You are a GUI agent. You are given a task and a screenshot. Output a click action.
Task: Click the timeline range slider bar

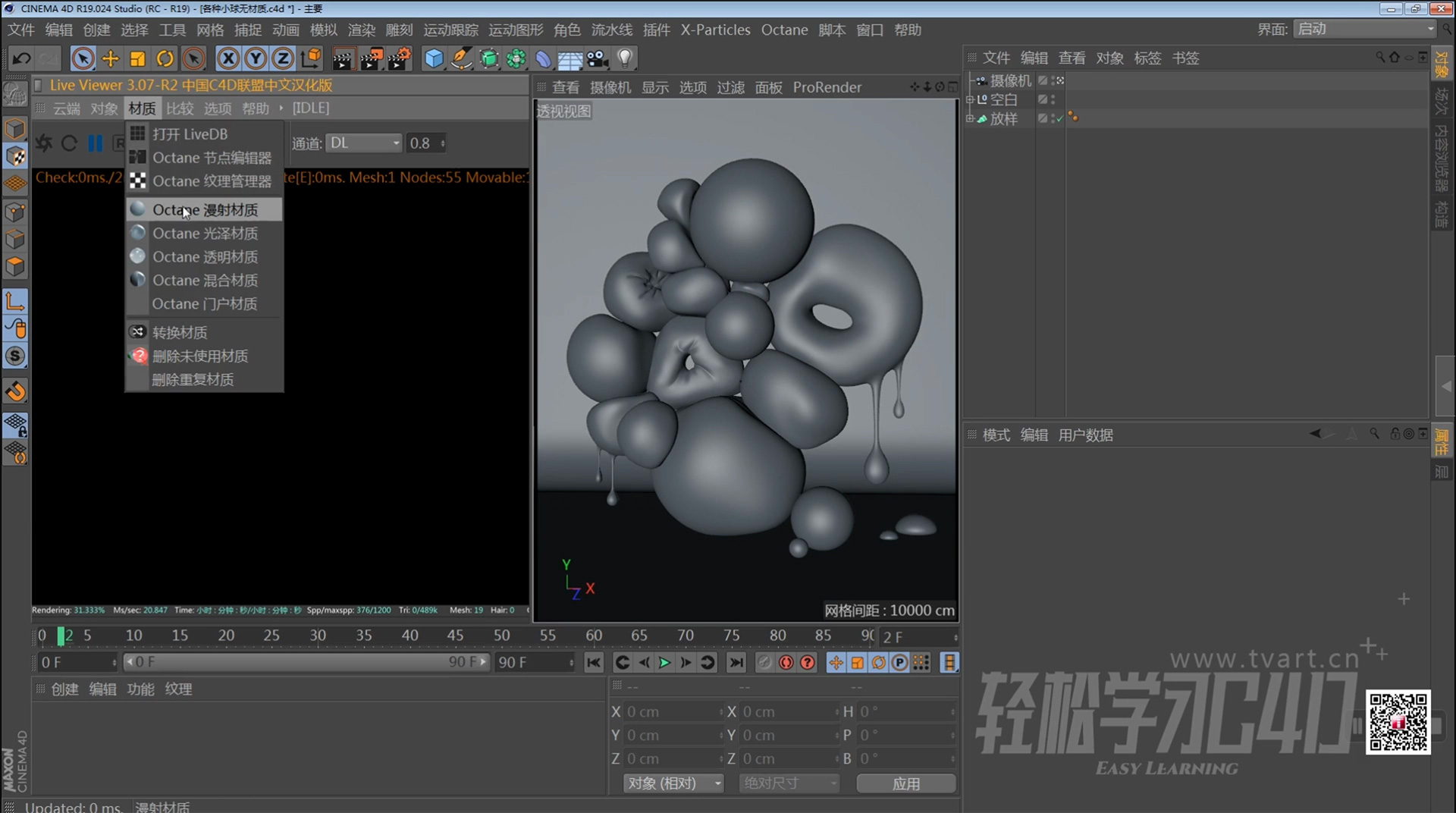pyautogui.click(x=306, y=662)
